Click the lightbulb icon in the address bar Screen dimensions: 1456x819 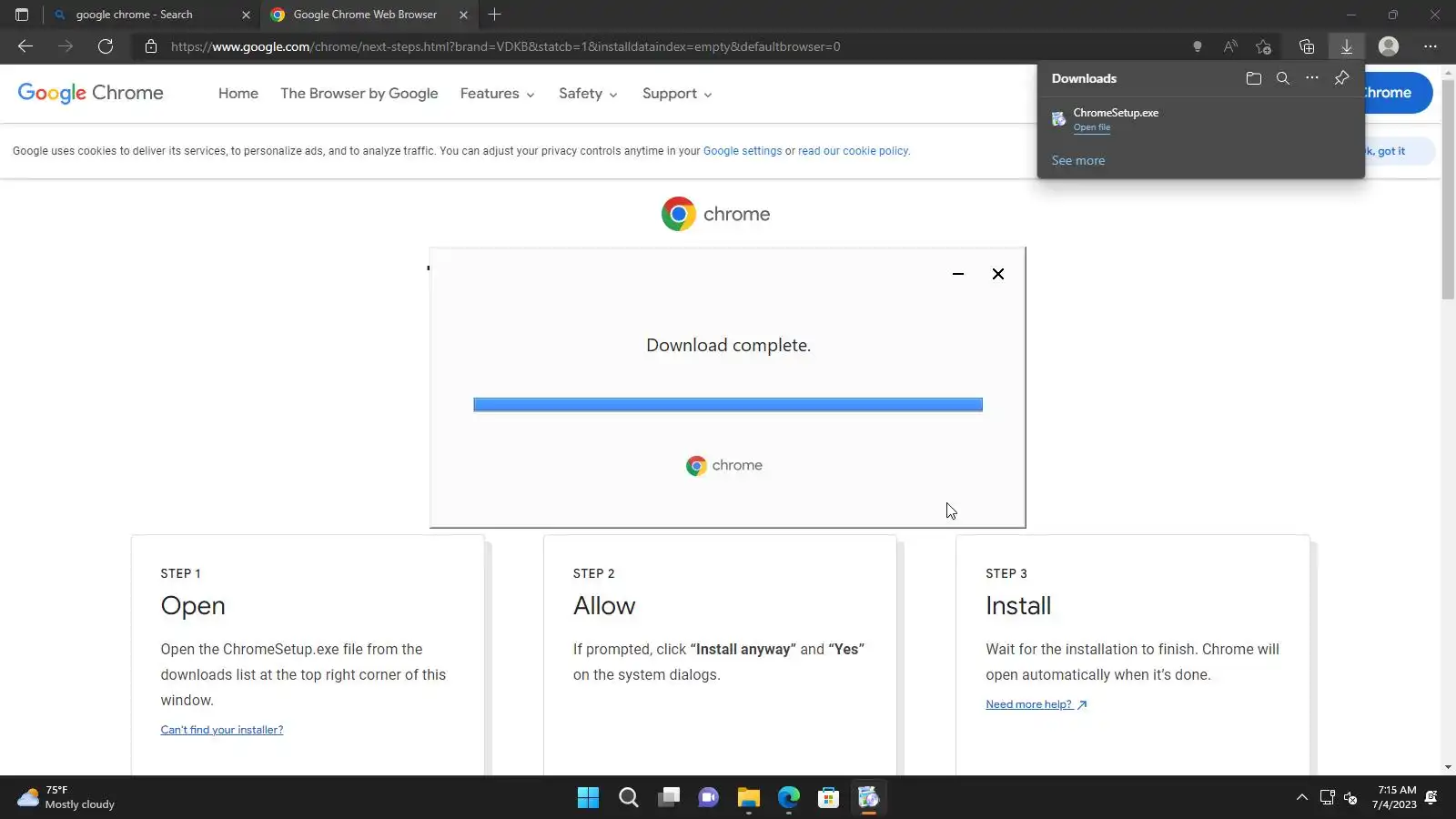tap(1198, 46)
